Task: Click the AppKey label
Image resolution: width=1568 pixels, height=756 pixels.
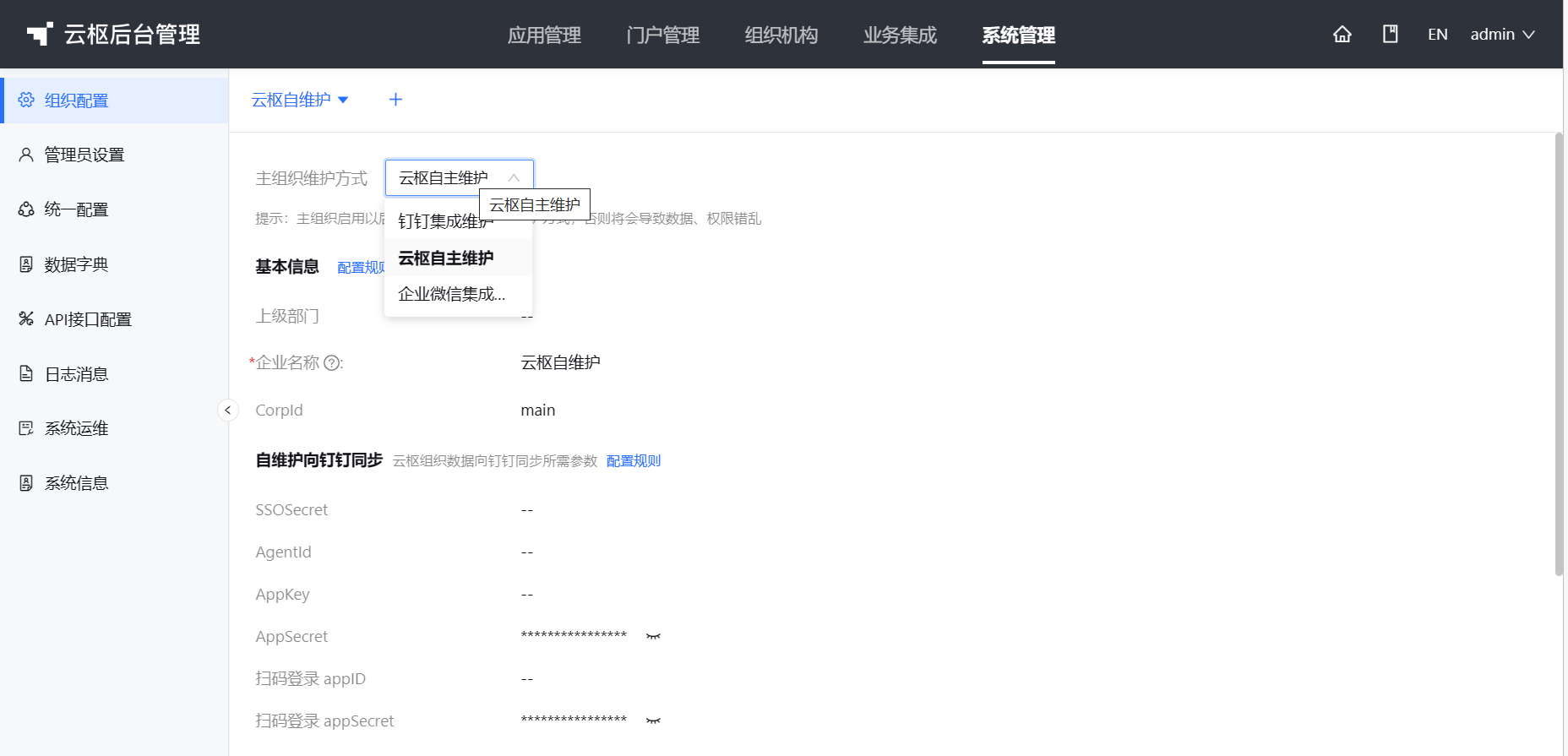Action: click(x=282, y=595)
